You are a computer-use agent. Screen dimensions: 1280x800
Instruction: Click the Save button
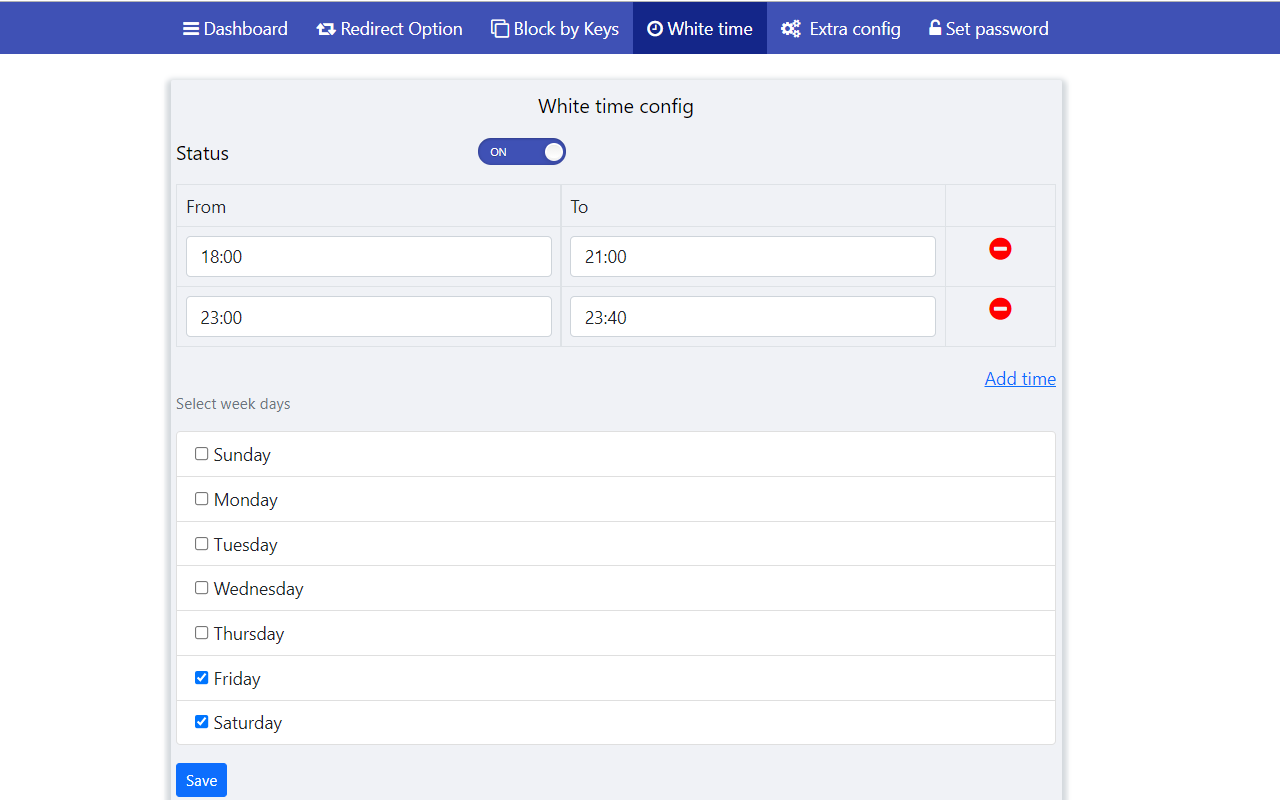pyautogui.click(x=201, y=780)
